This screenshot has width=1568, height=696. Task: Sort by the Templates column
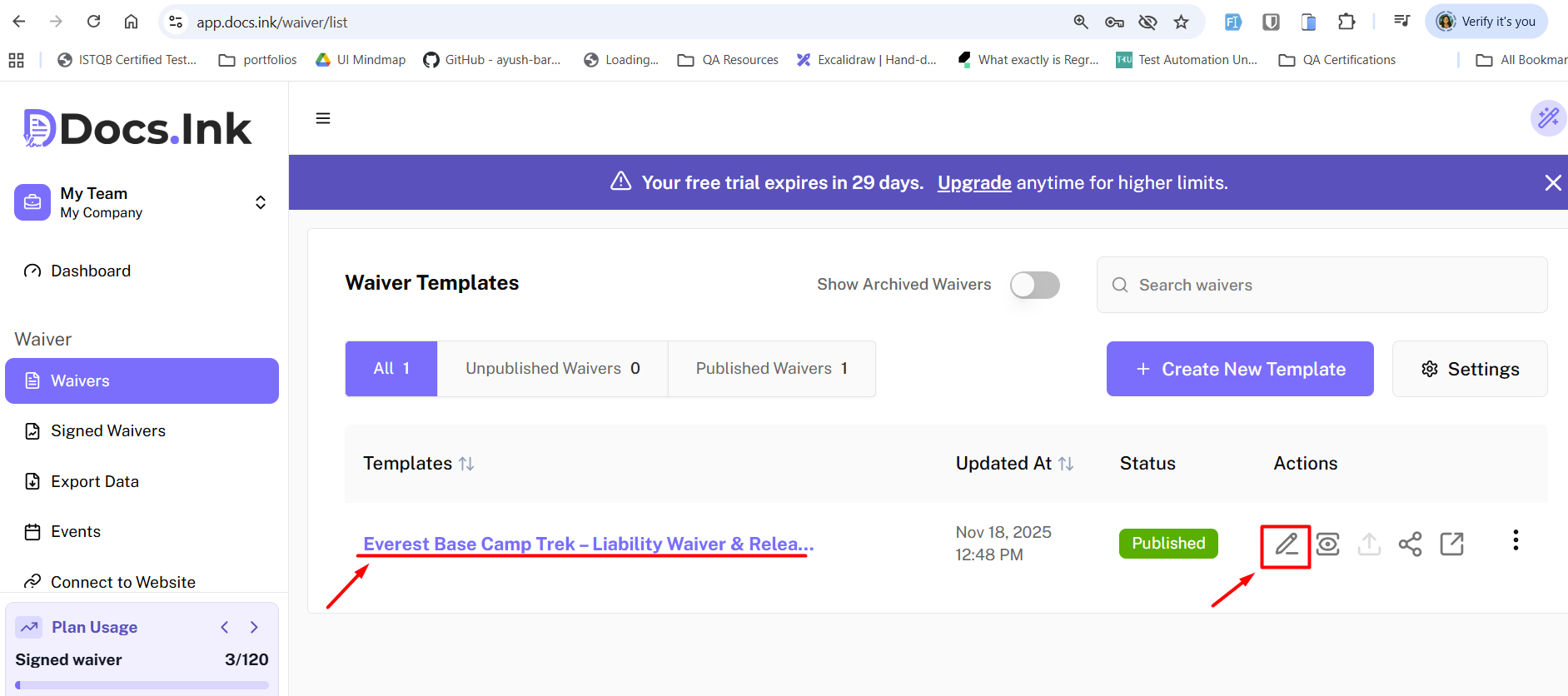tap(466, 464)
